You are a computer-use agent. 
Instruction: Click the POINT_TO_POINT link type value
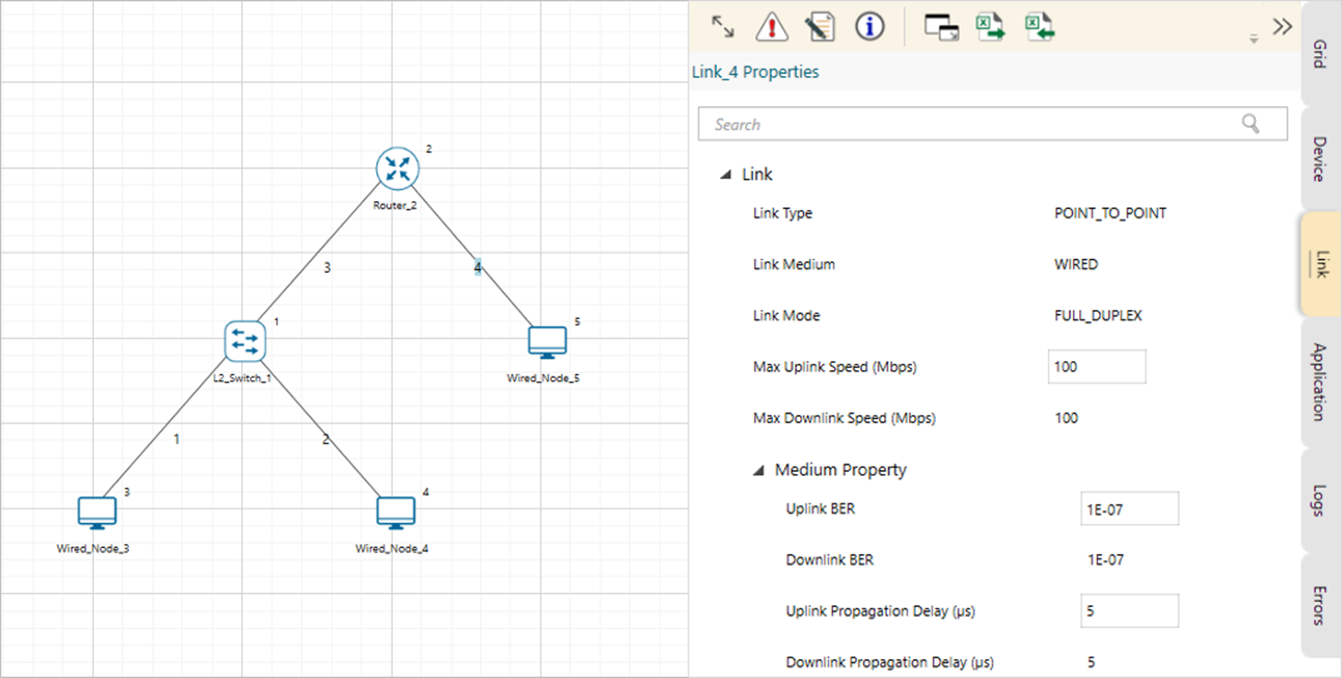pyautogui.click(x=1110, y=213)
